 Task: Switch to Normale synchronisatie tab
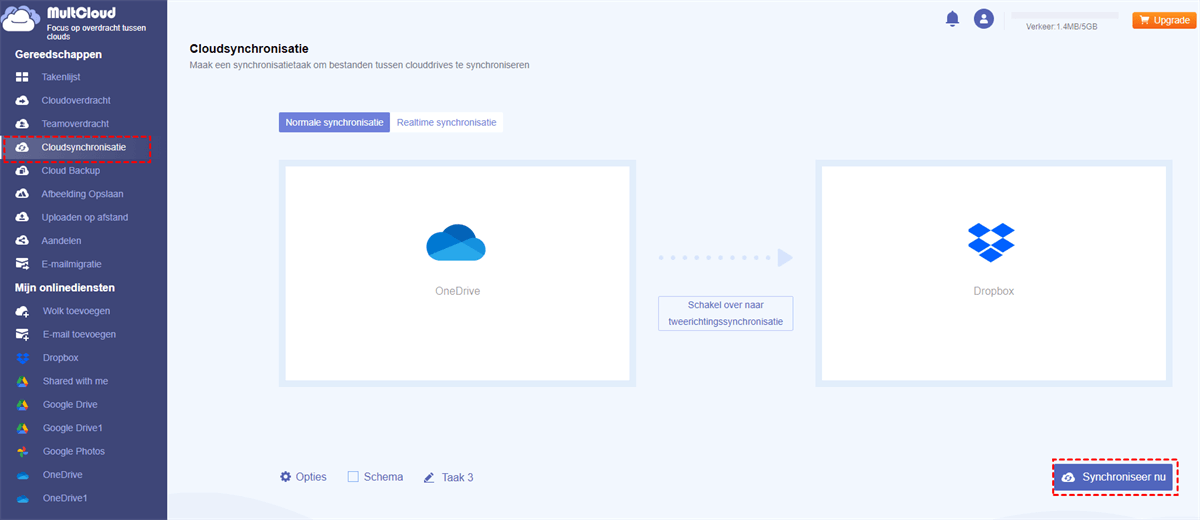[x=334, y=122]
